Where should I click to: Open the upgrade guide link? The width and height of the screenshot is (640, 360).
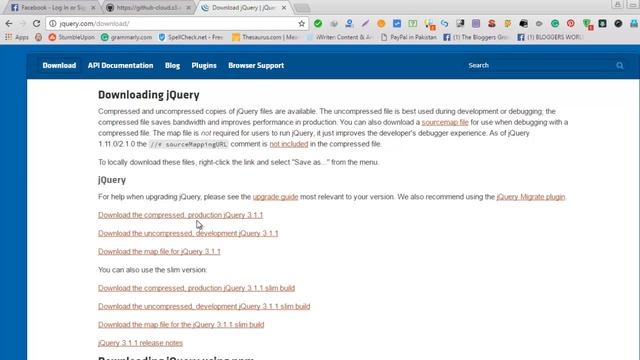[x=276, y=197]
